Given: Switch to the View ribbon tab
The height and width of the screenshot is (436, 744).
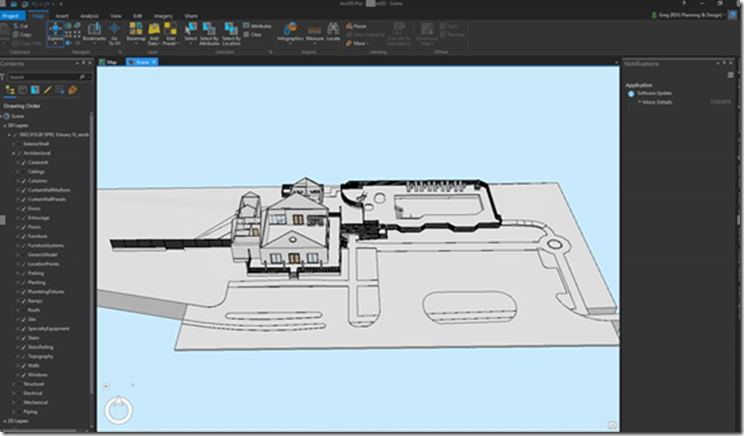Looking at the screenshot, I should [x=116, y=16].
